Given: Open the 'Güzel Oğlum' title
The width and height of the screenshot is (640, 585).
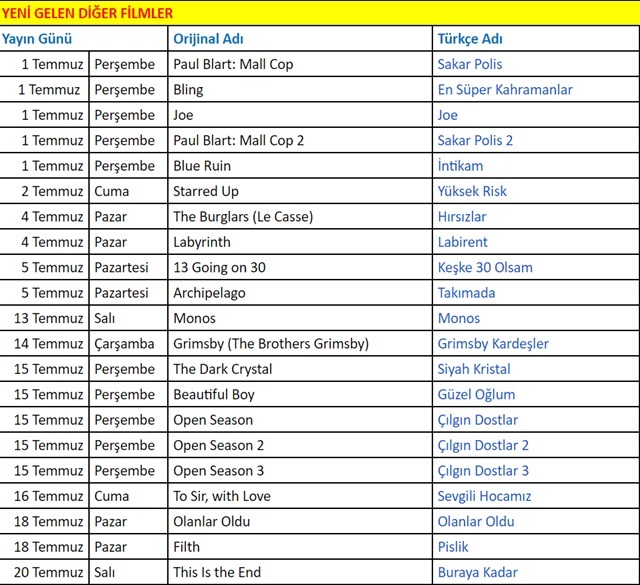Looking at the screenshot, I should (x=476, y=395).
